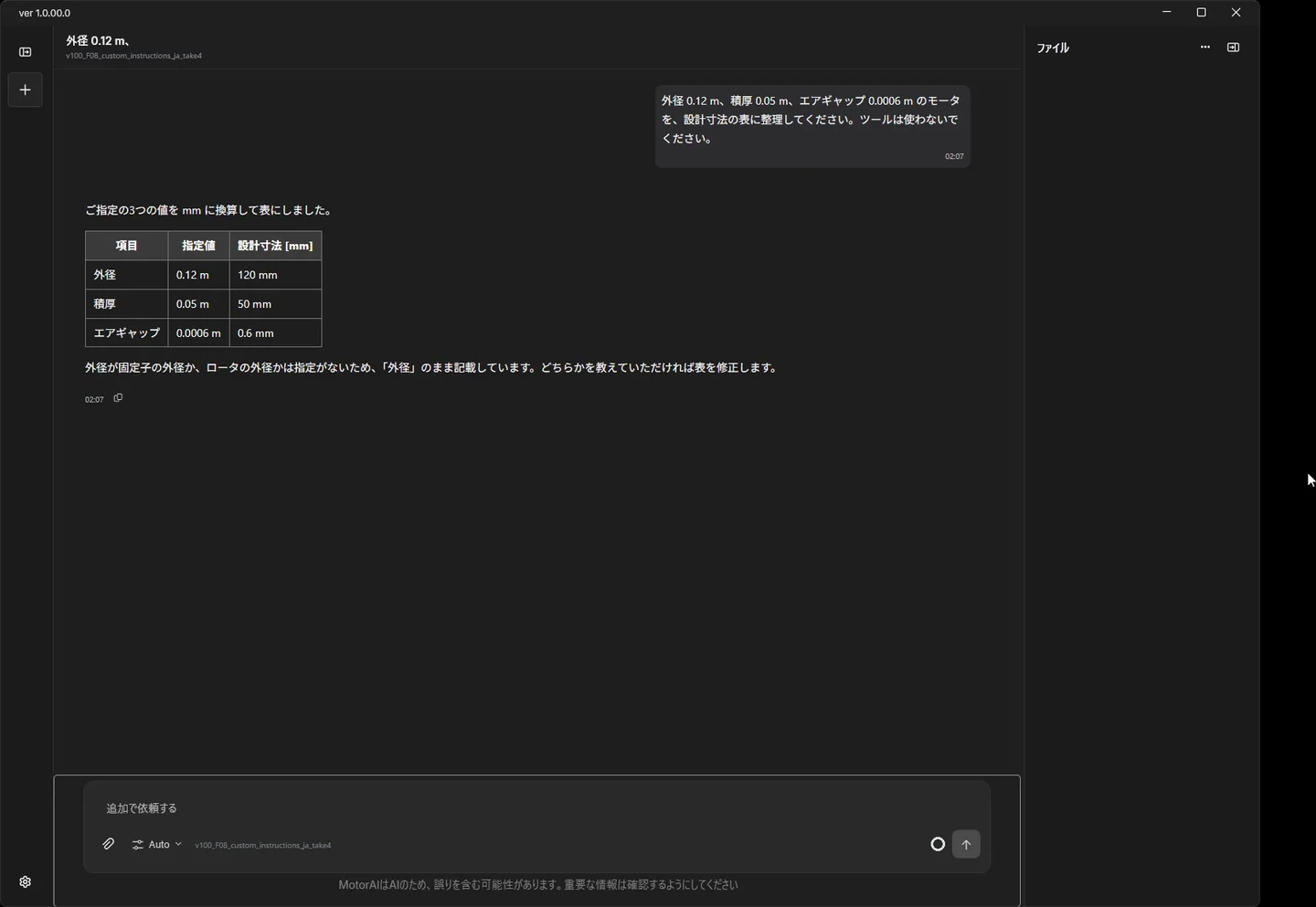Click the chat title 外径 0.12 m、

coord(98,40)
